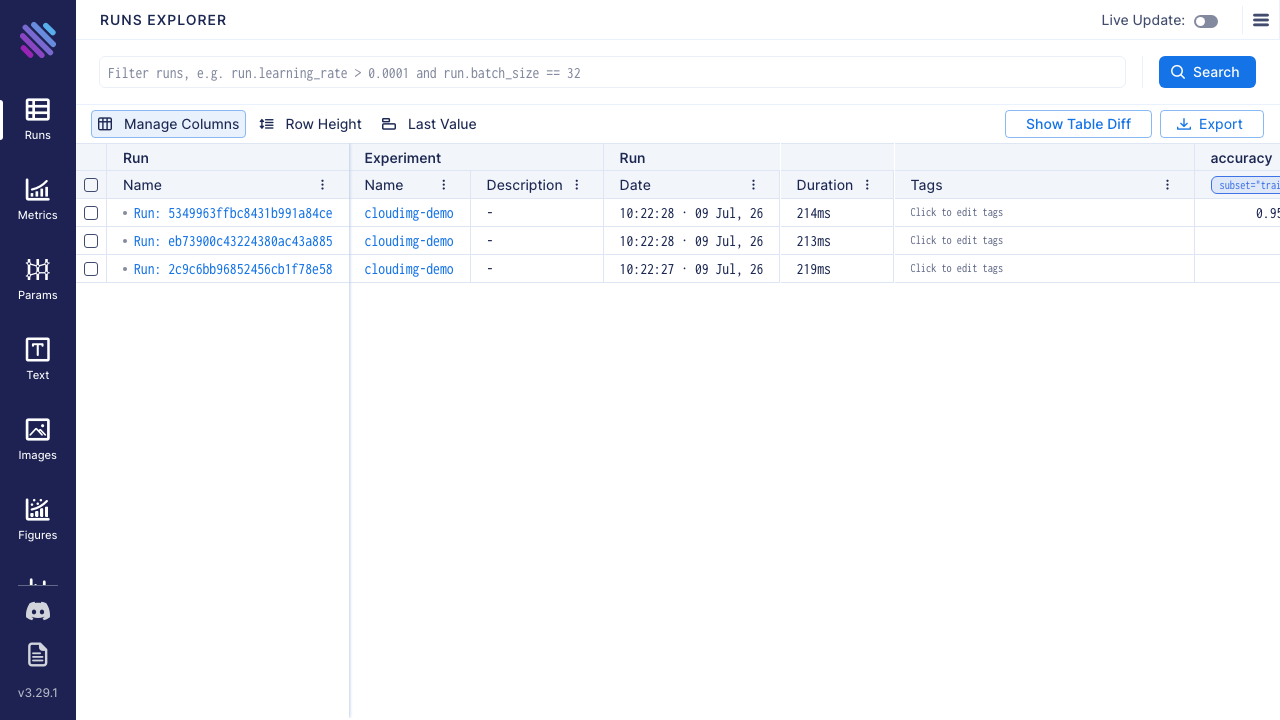Viewport: 1280px width, 720px height.
Task: Check the box for run 5349963ffbc8431b991a84ce
Action: coord(91,213)
